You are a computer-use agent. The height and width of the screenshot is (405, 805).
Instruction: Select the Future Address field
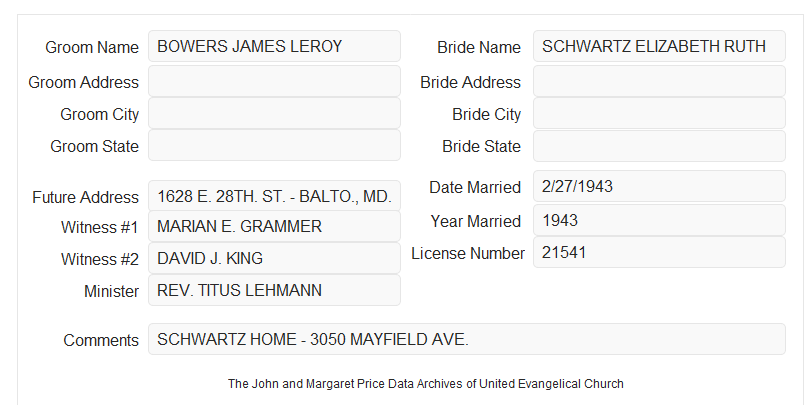coord(274,196)
